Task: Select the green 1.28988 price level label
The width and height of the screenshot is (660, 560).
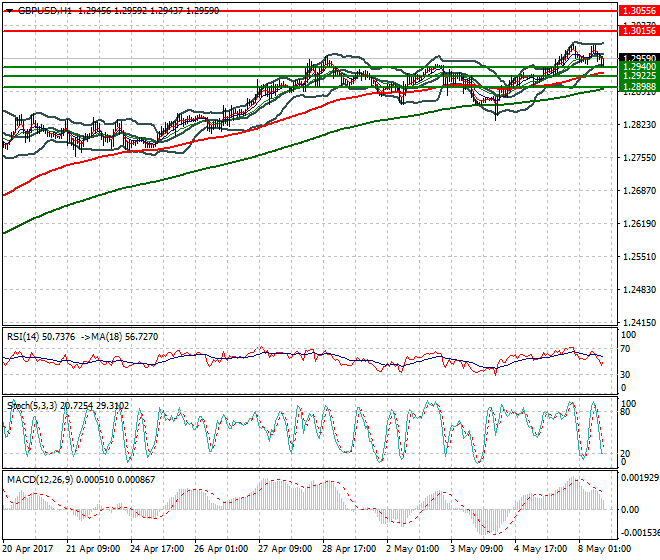Action: pyautogui.click(x=639, y=87)
